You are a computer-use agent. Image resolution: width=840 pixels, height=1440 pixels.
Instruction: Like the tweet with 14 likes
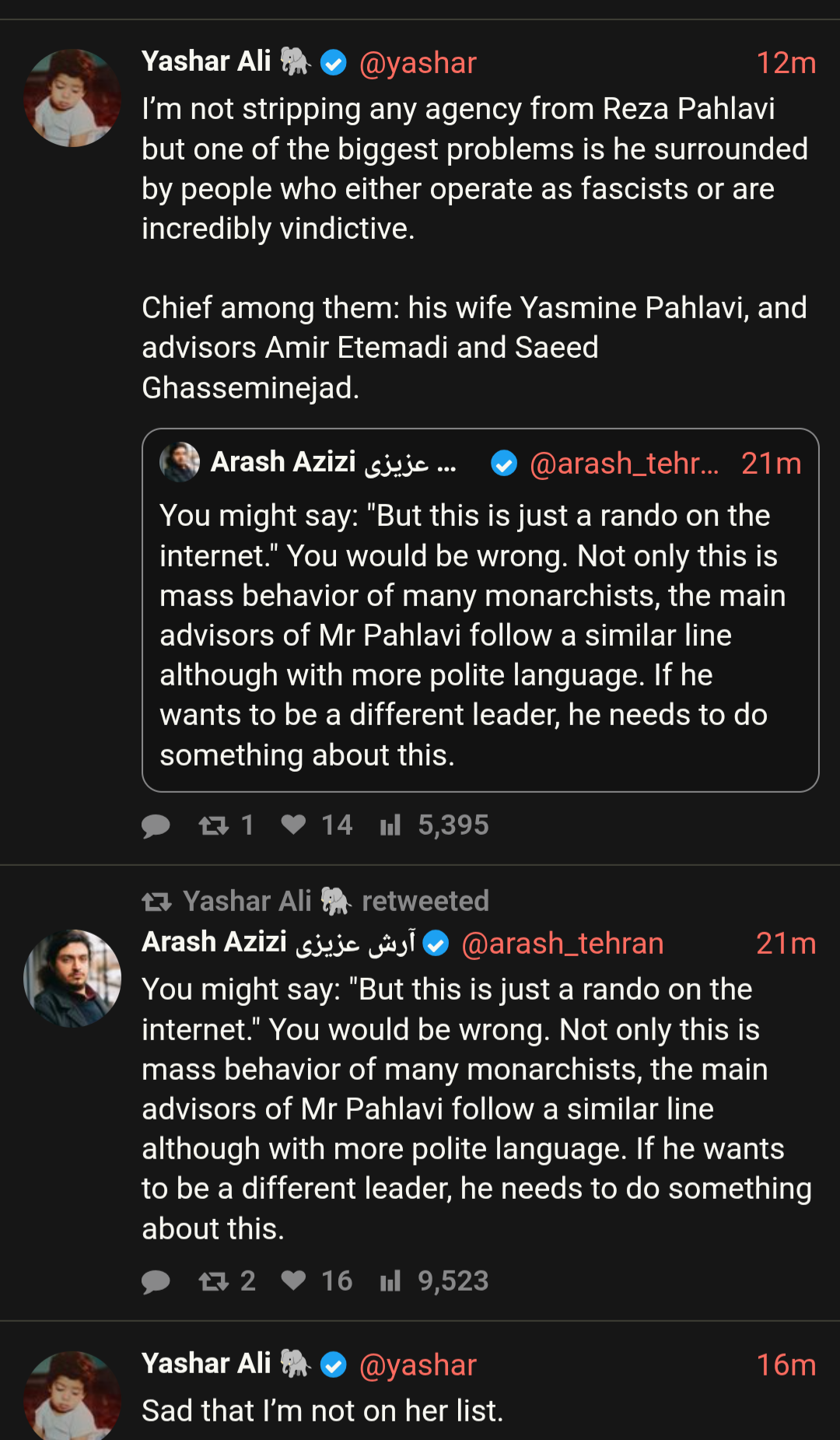pyautogui.click(x=293, y=825)
